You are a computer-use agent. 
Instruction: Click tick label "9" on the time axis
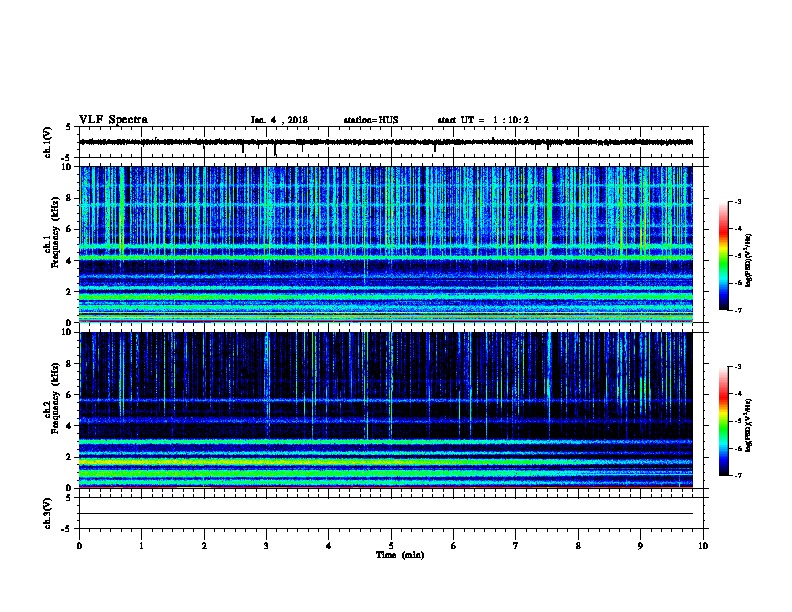coord(640,546)
